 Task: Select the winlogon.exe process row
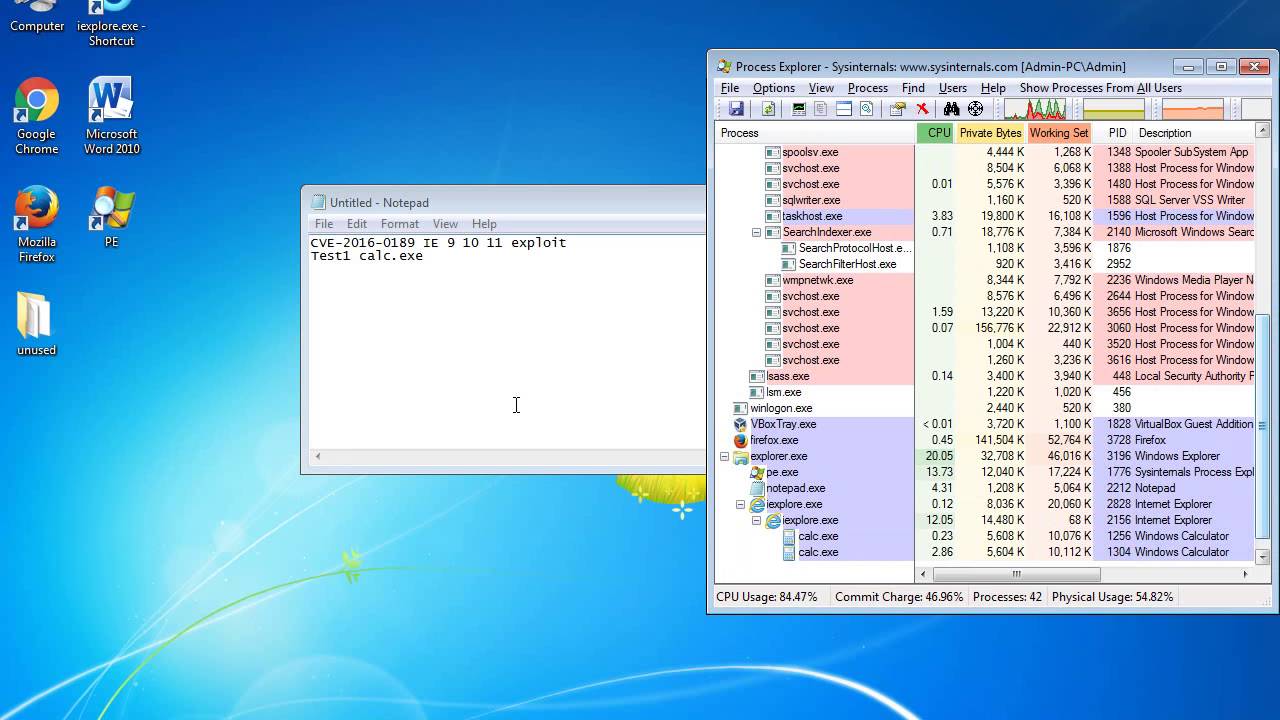click(985, 408)
